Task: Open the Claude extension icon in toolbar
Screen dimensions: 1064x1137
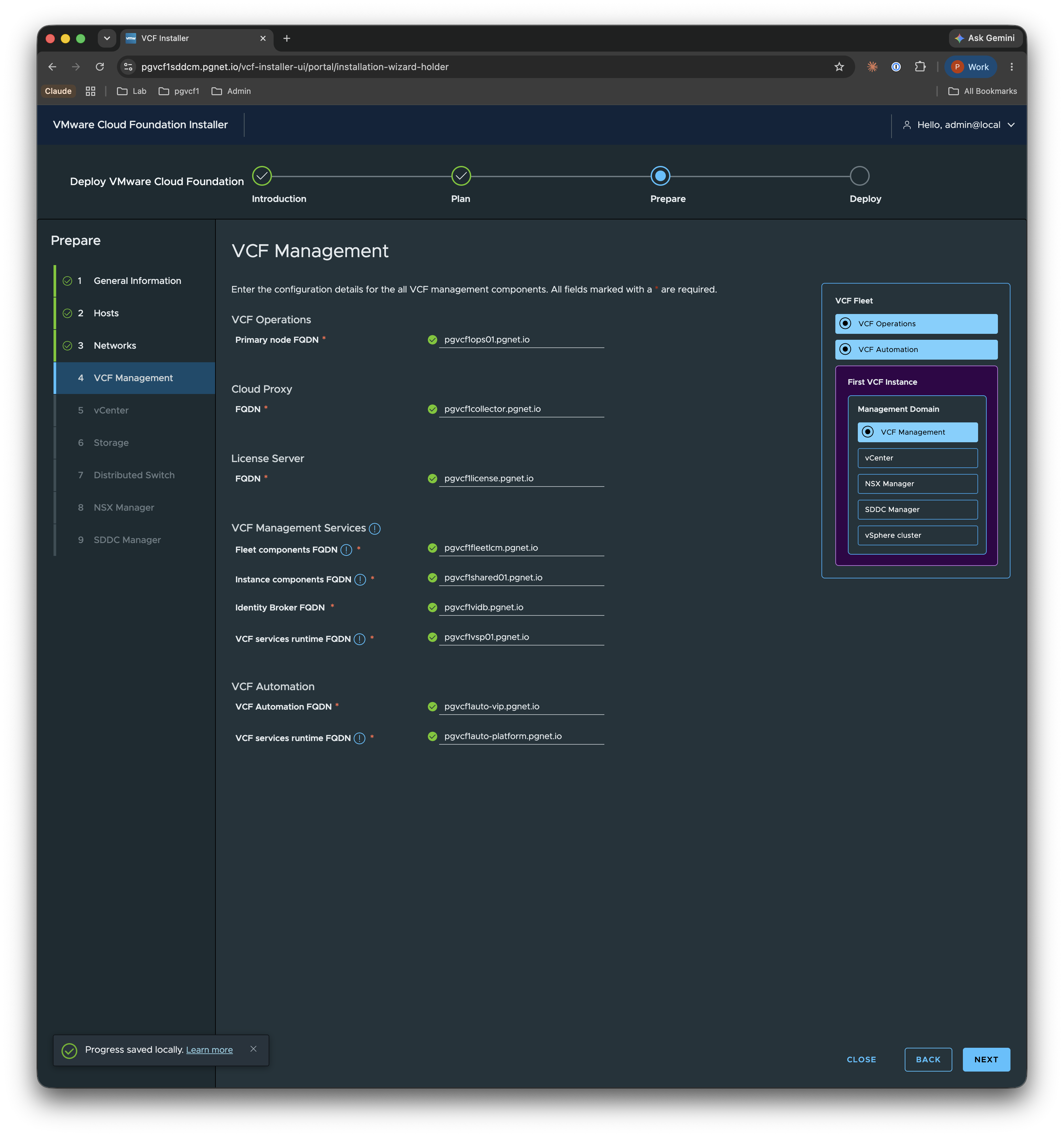Action: 872,67
